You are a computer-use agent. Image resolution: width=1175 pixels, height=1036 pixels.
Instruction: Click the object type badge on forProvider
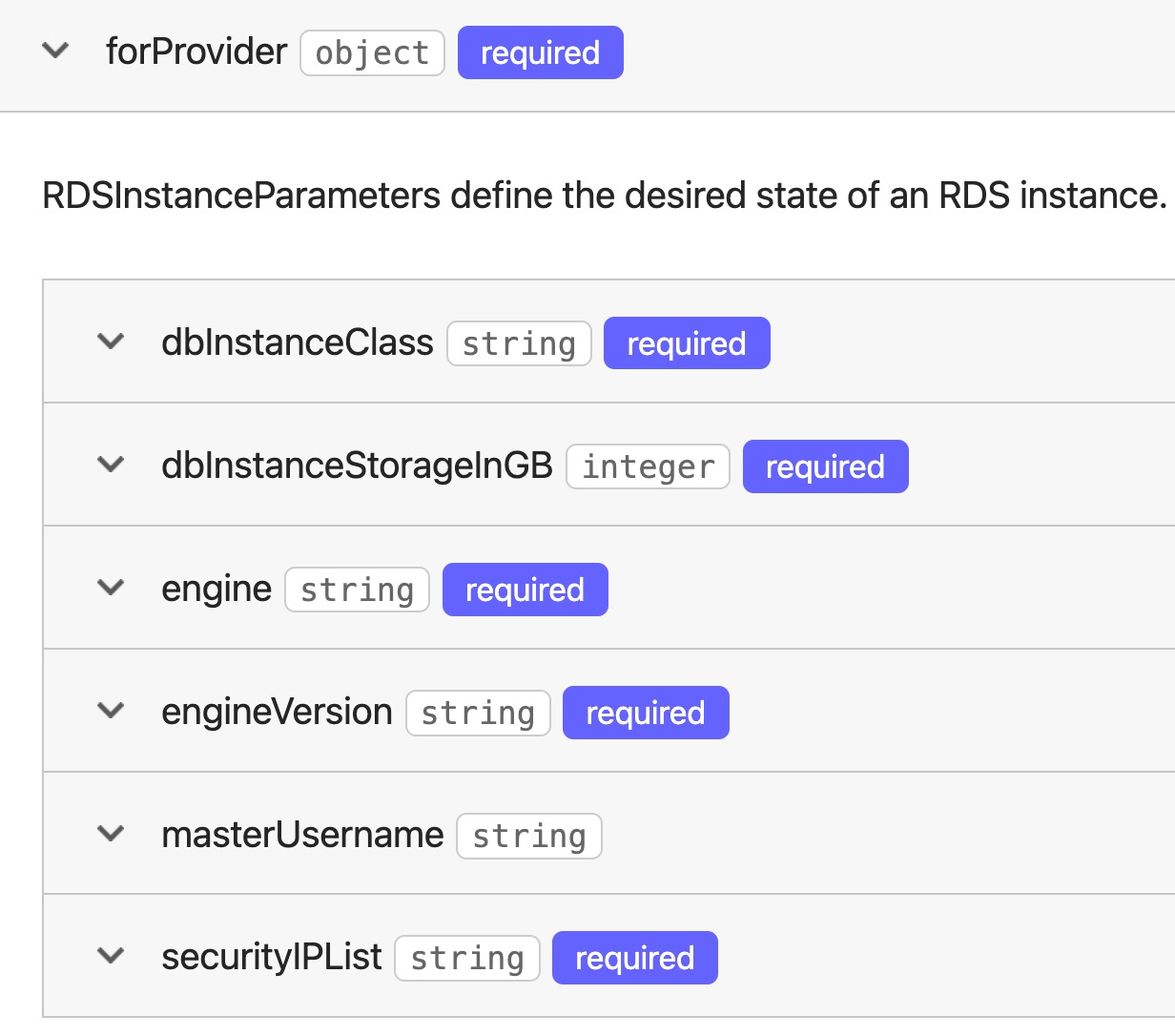[x=372, y=52]
